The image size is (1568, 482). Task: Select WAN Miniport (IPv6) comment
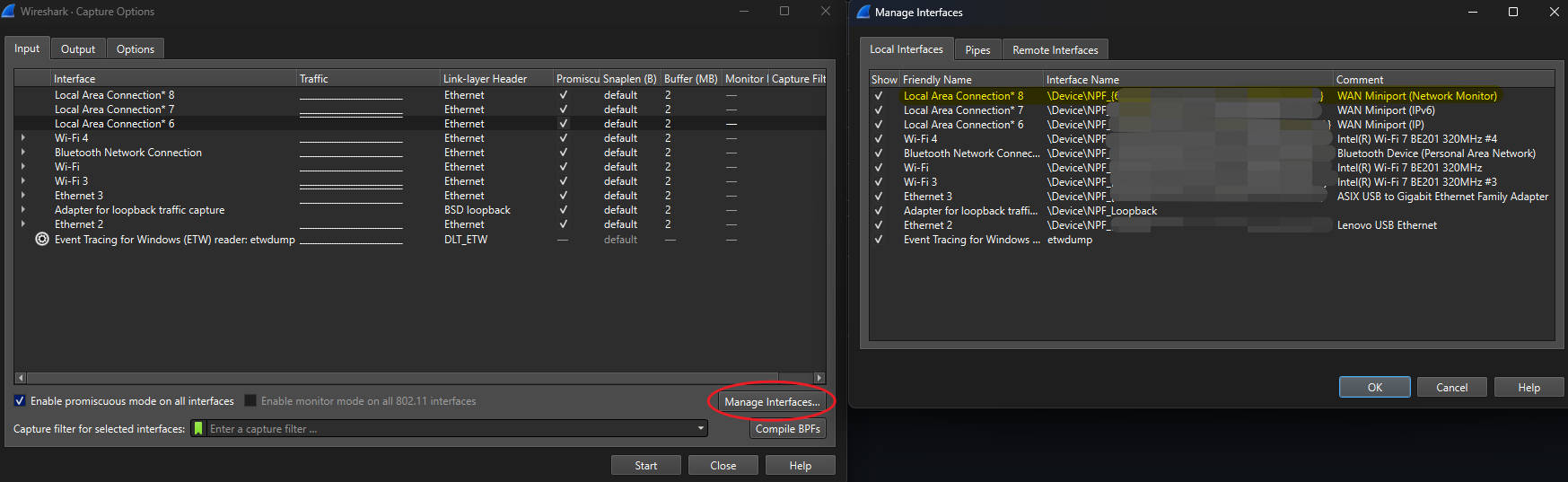click(1386, 110)
